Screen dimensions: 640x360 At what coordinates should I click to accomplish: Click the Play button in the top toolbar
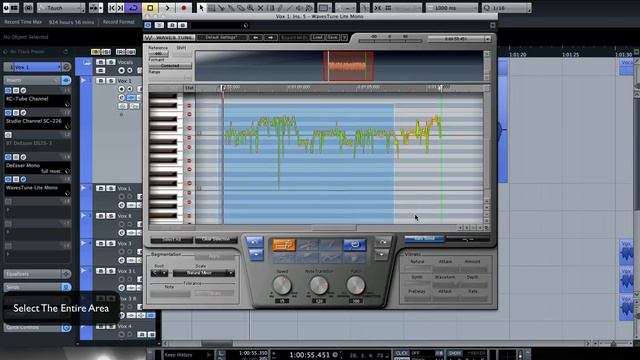pyautogui.click(x=167, y=8)
